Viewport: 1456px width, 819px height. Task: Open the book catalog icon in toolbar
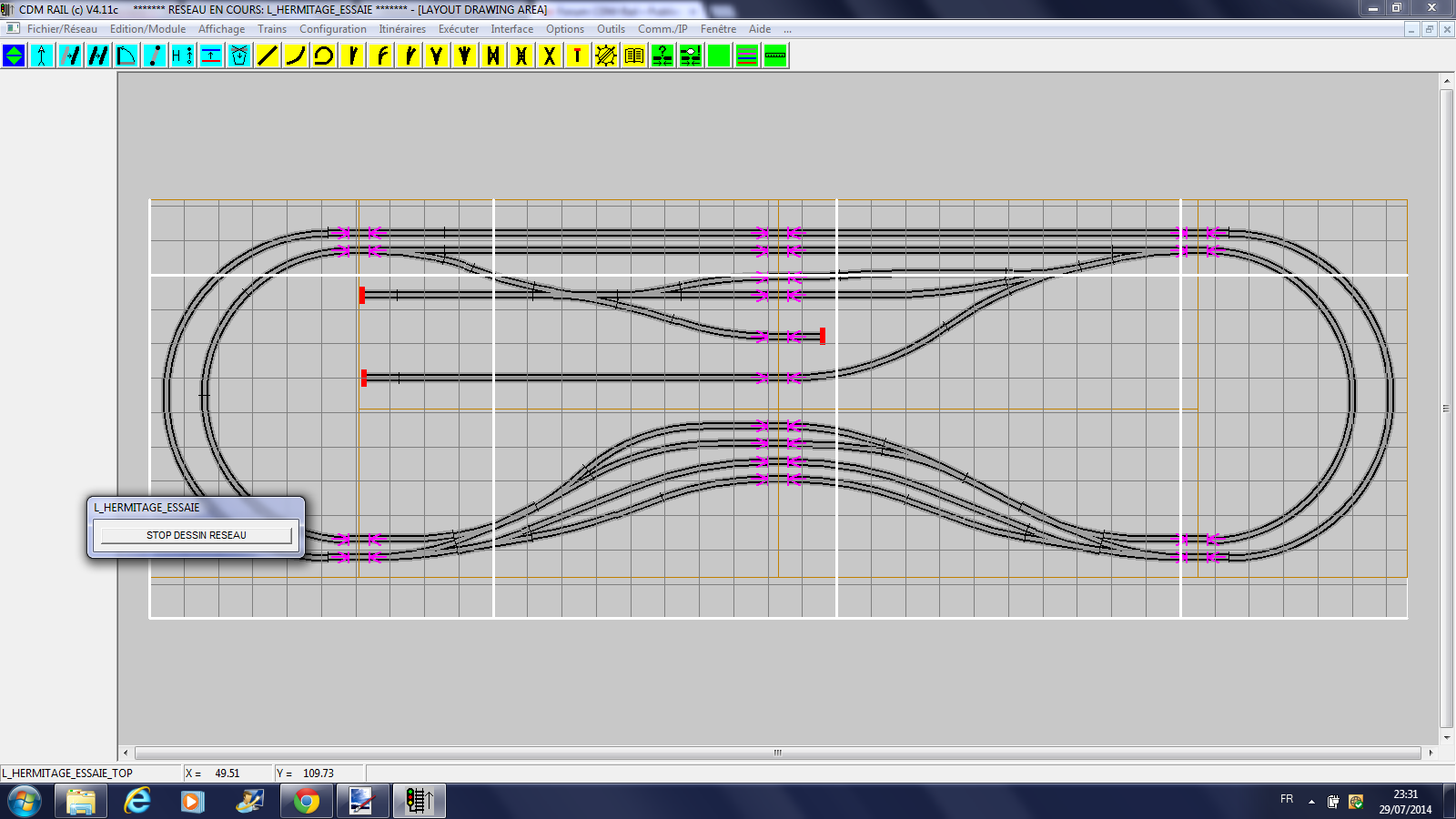click(634, 56)
